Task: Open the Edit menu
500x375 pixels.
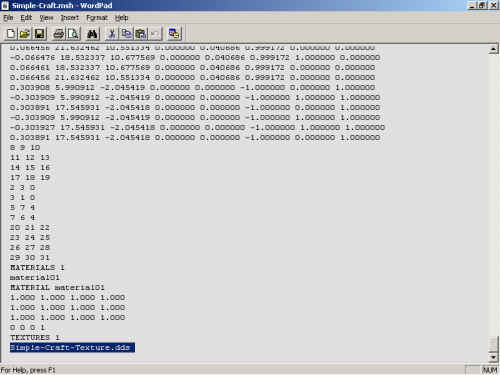Action: [x=26, y=18]
